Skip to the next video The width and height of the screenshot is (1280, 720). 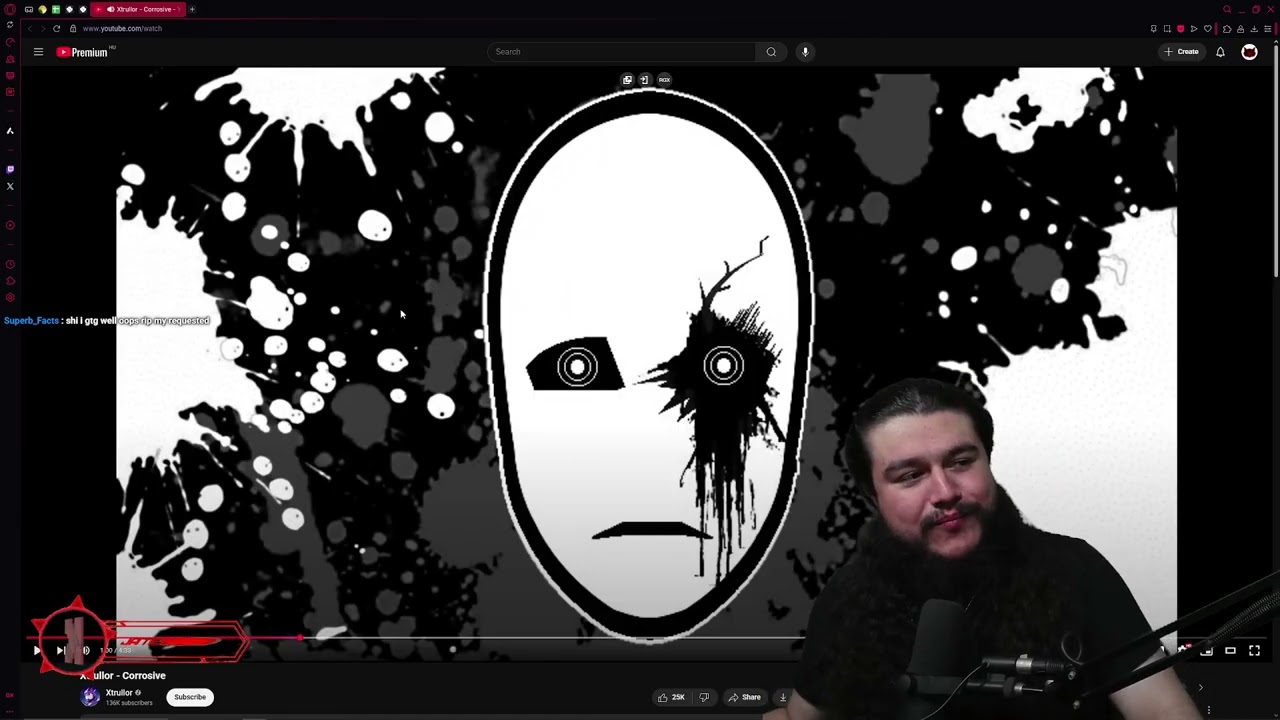(x=61, y=651)
